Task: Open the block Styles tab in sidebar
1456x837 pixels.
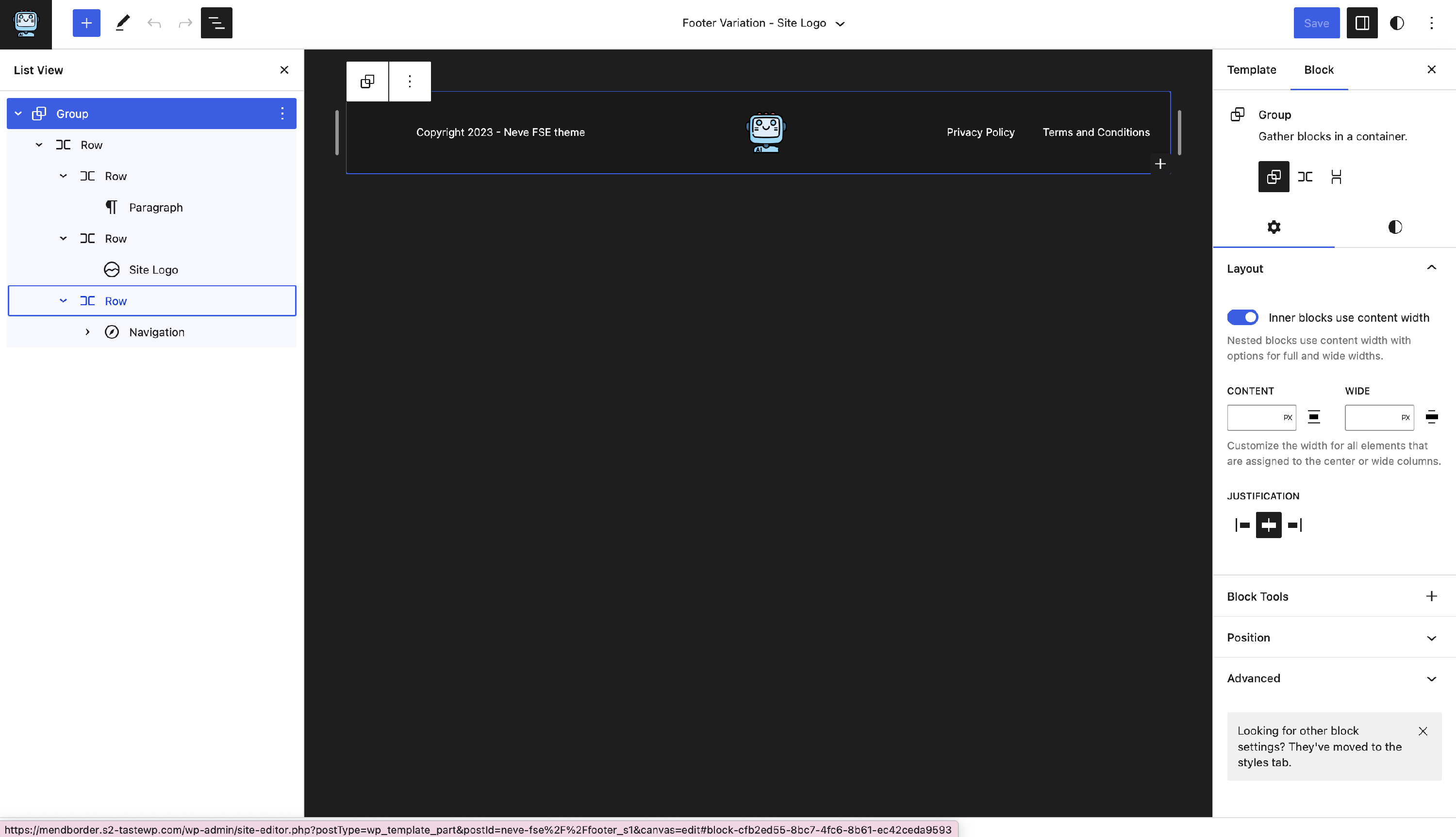Action: tap(1394, 227)
